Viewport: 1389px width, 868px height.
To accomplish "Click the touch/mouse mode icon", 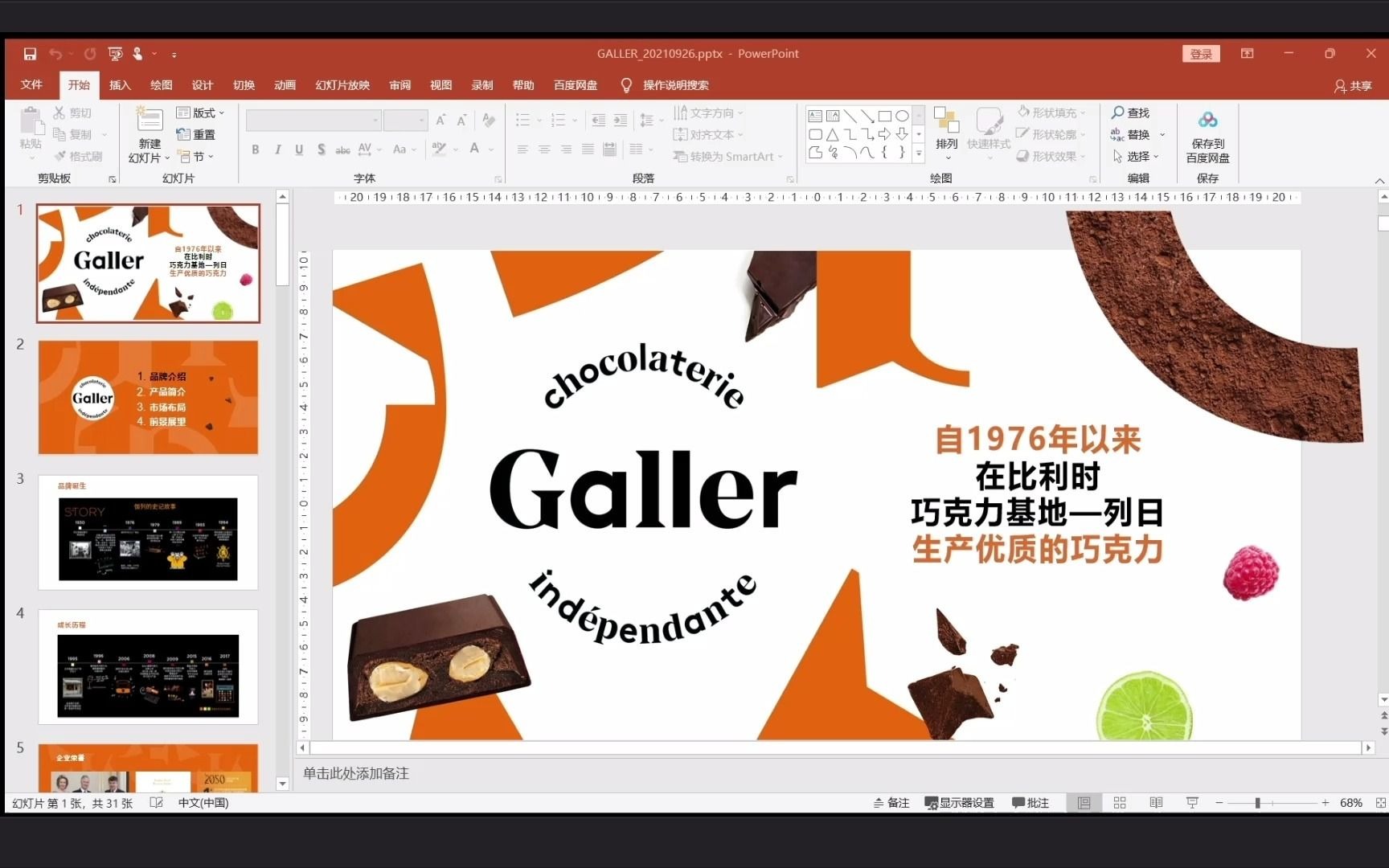I will pyautogui.click(x=137, y=54).
